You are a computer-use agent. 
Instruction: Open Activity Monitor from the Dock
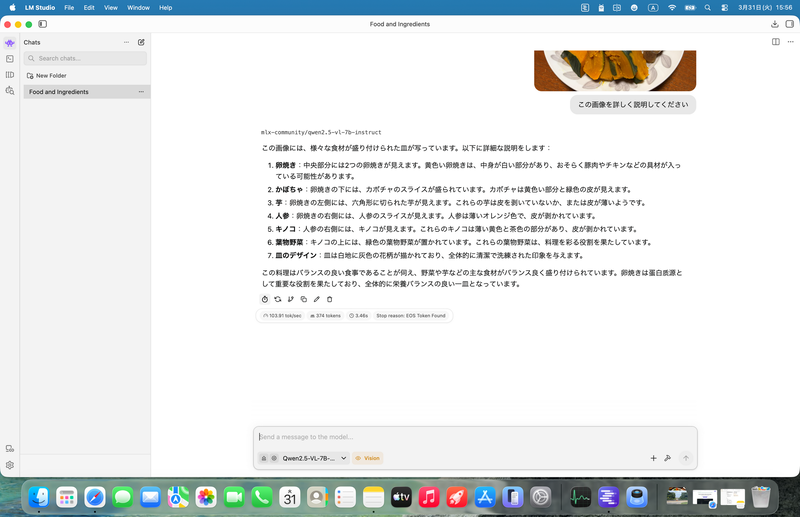click(580, 497)
